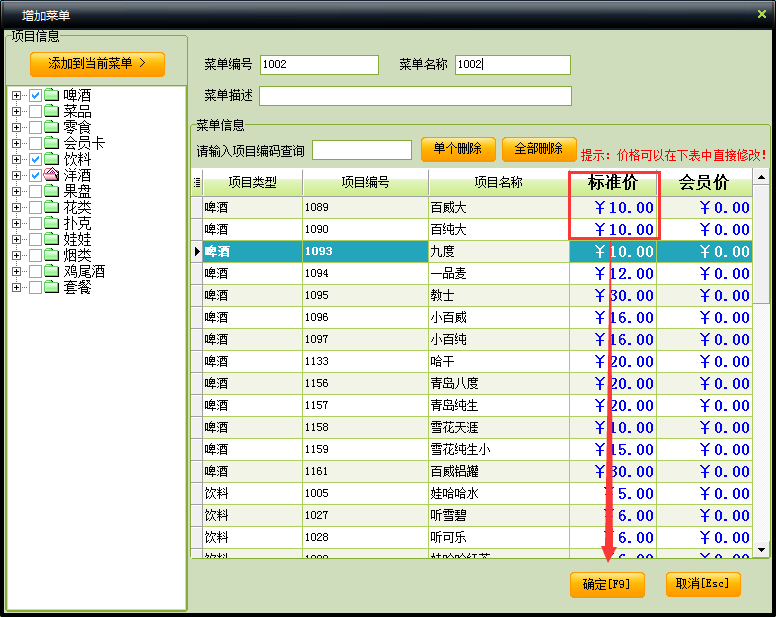
Task: Click member price of 娃哈哈水 row
Action: point(704,493)
